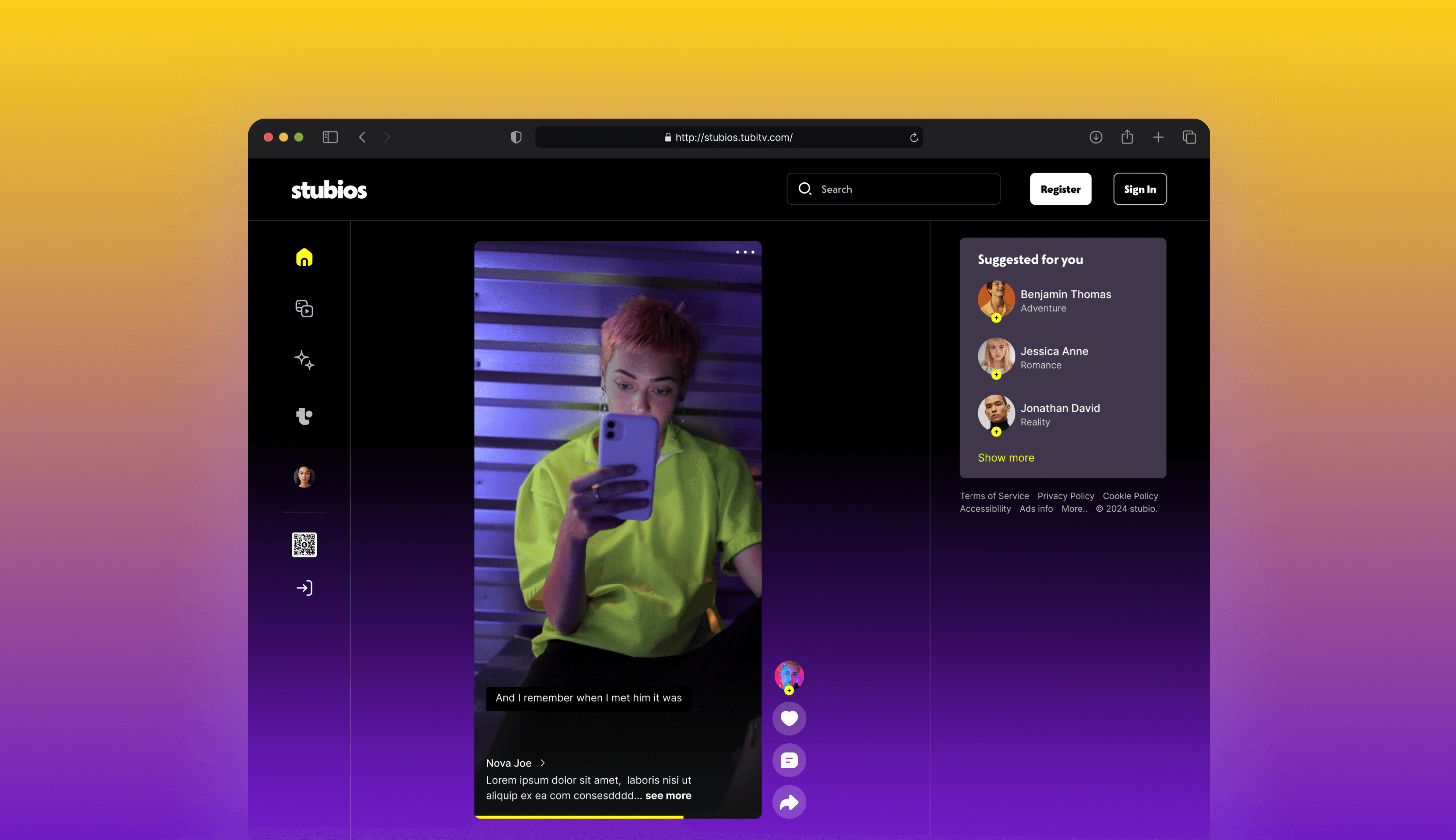Image resolution: width=1456 pixels, height=840 pixels.
Task: Click the Register button
Action: (1061, 189)
